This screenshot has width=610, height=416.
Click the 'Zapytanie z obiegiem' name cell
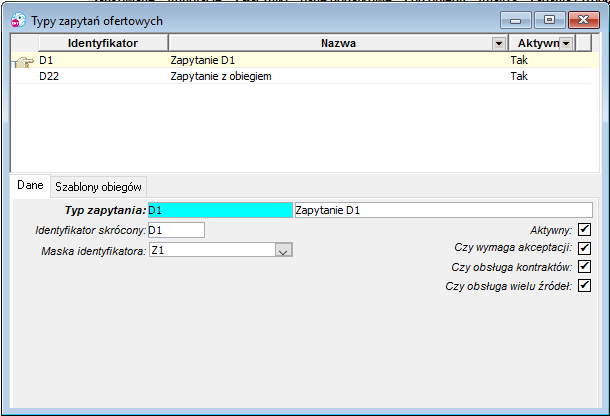pyautogui.click(x=221, y=76)
